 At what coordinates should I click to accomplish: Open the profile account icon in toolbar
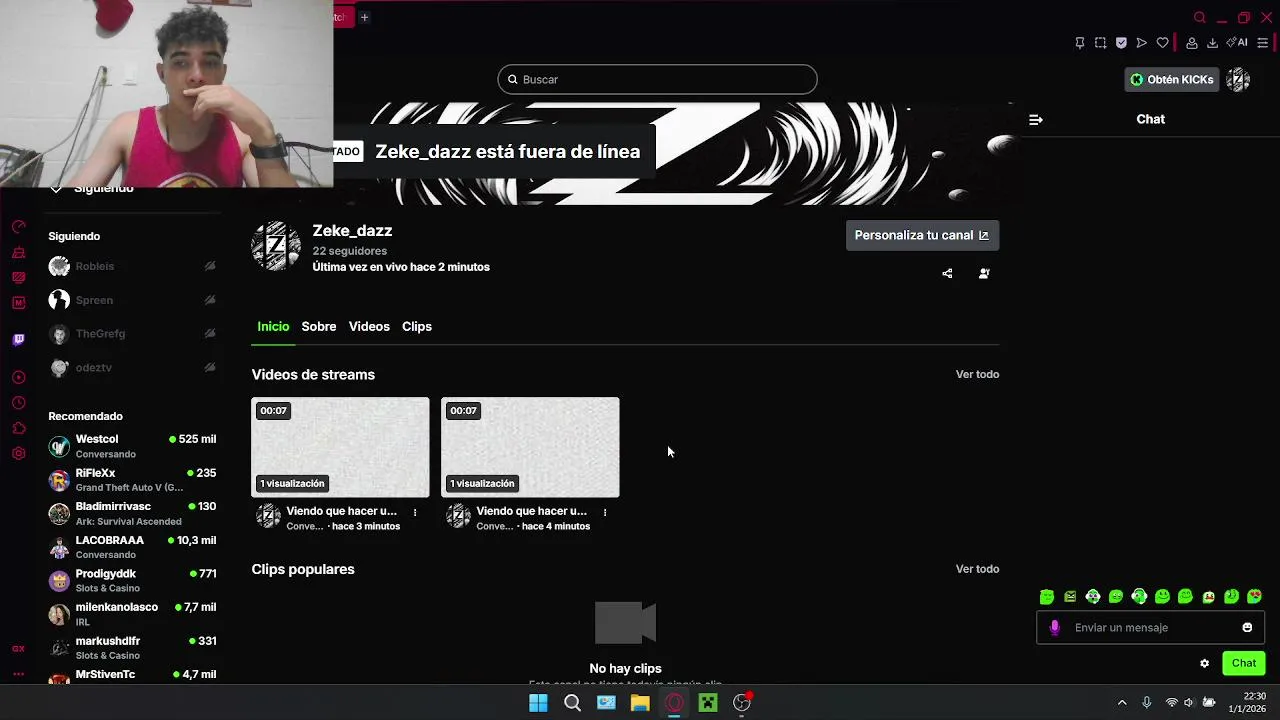[x=1192, y=43]
